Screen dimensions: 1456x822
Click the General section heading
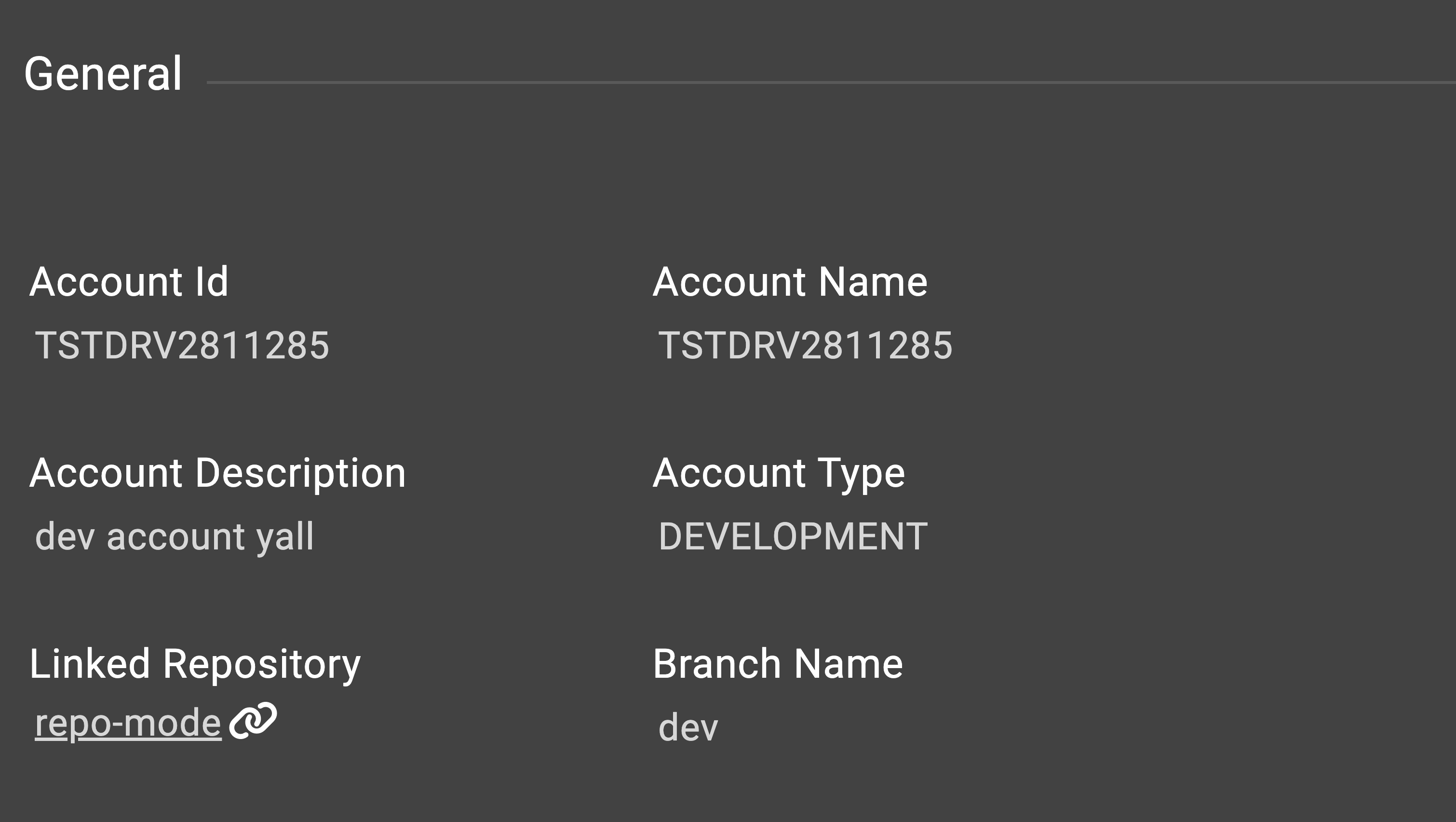103,73
